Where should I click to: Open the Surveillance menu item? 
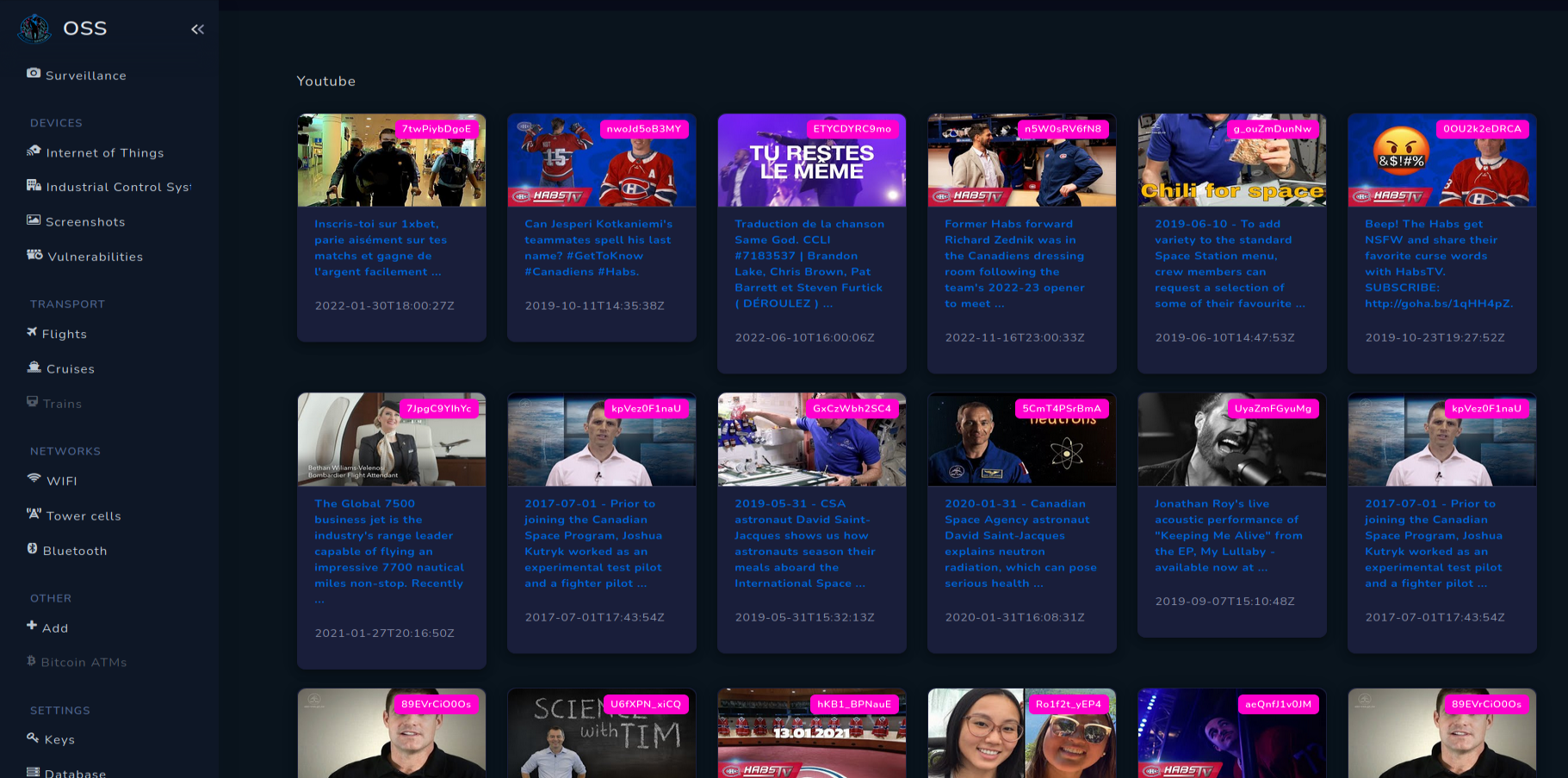click(x=86, y=76)
